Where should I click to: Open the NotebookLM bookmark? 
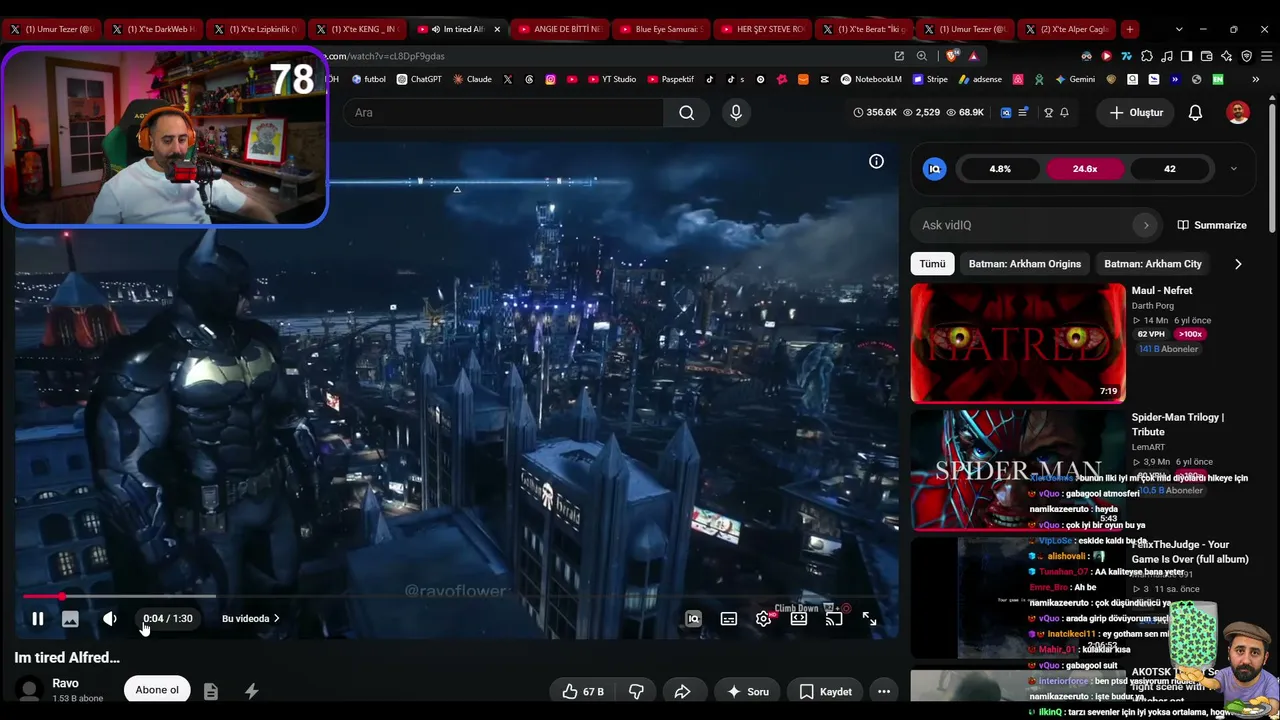pyautogui.click(x=871, y=79)
